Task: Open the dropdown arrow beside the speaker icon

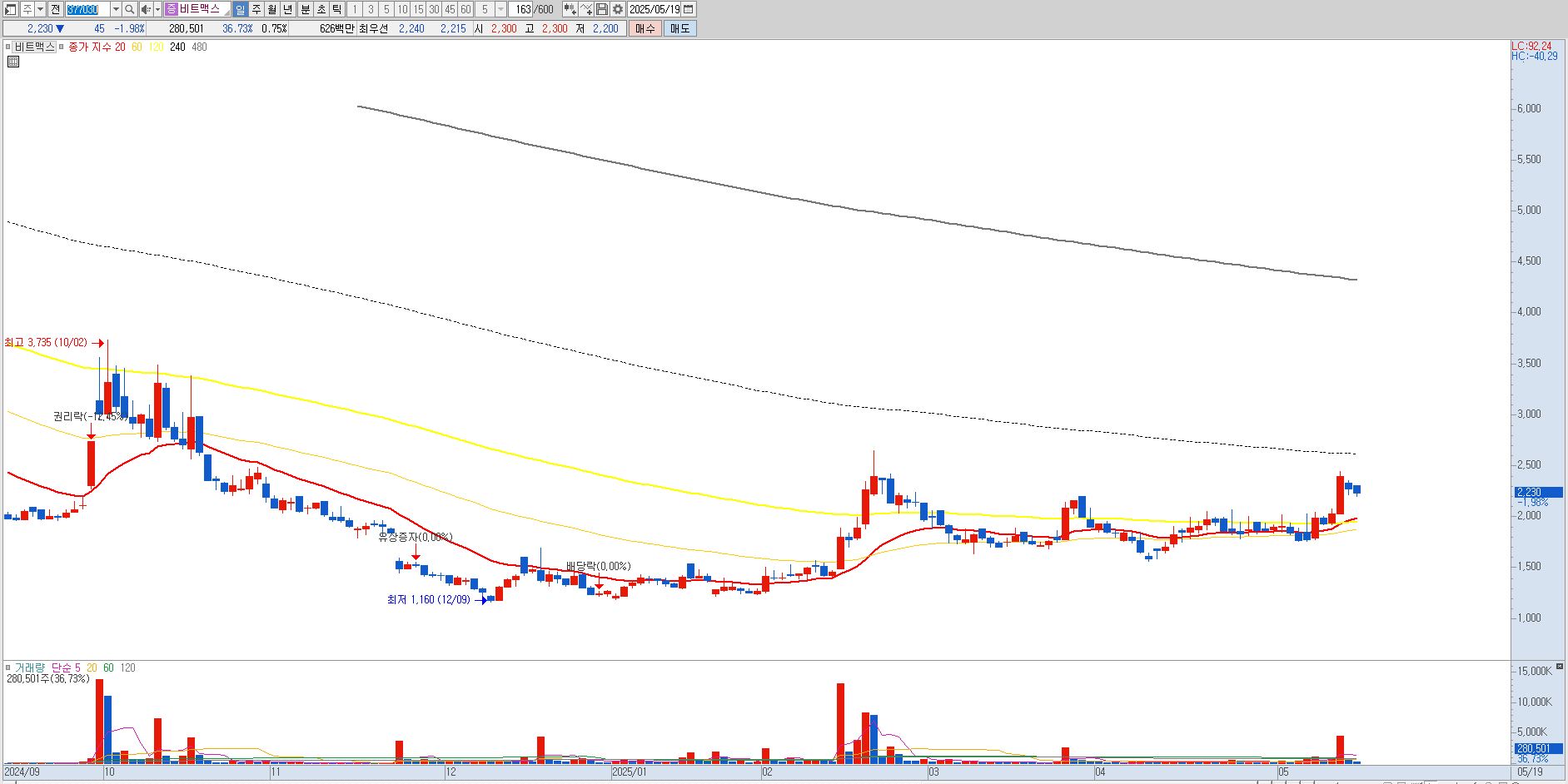Action: [157, 9]
